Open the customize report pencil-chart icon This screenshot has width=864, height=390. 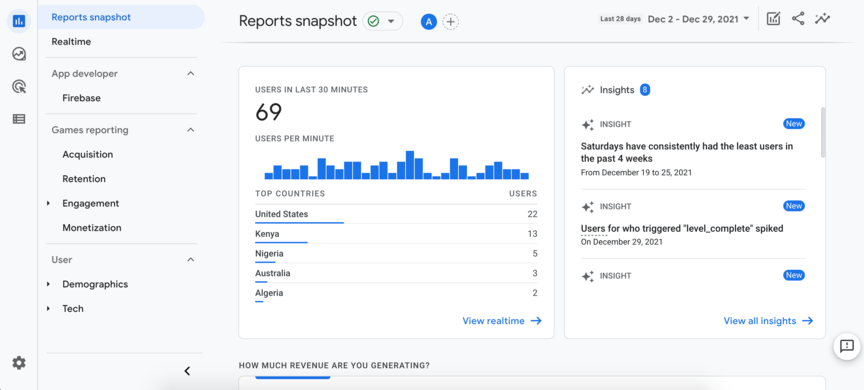(774, 19)
